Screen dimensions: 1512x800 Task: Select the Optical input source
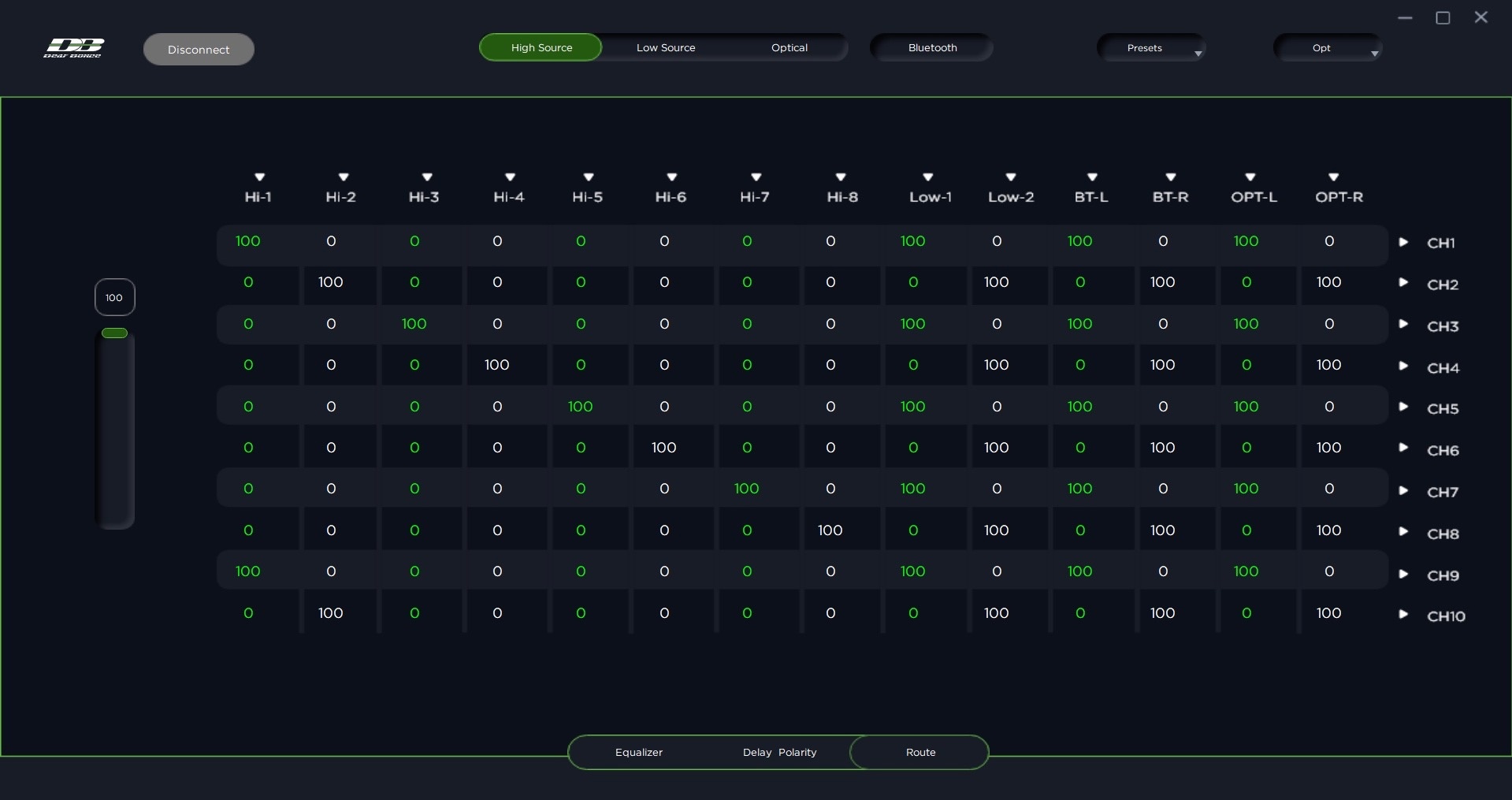click(789, 47)
